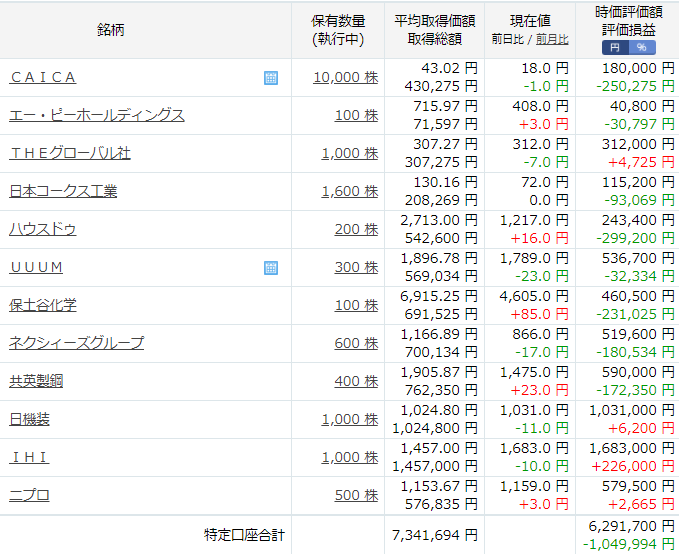Switch valuation display to percent (%)

pos(642,48)
